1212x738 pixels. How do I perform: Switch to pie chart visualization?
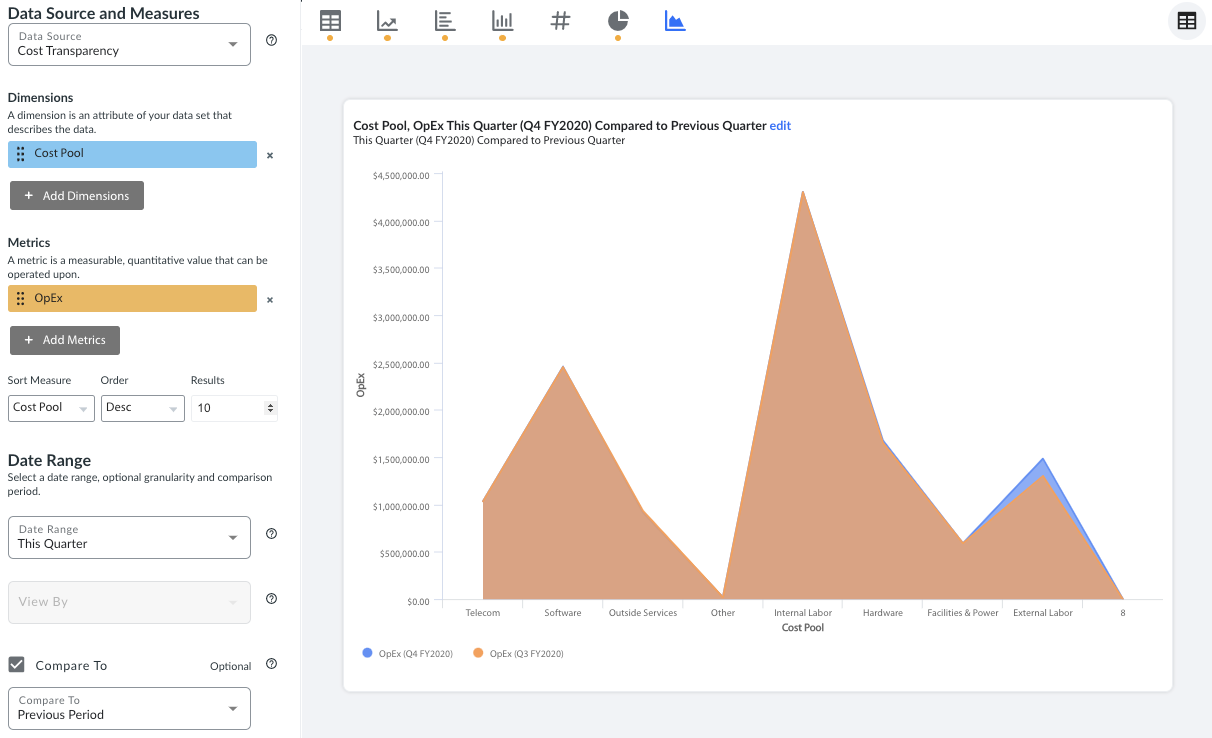[x=618, y=21]
